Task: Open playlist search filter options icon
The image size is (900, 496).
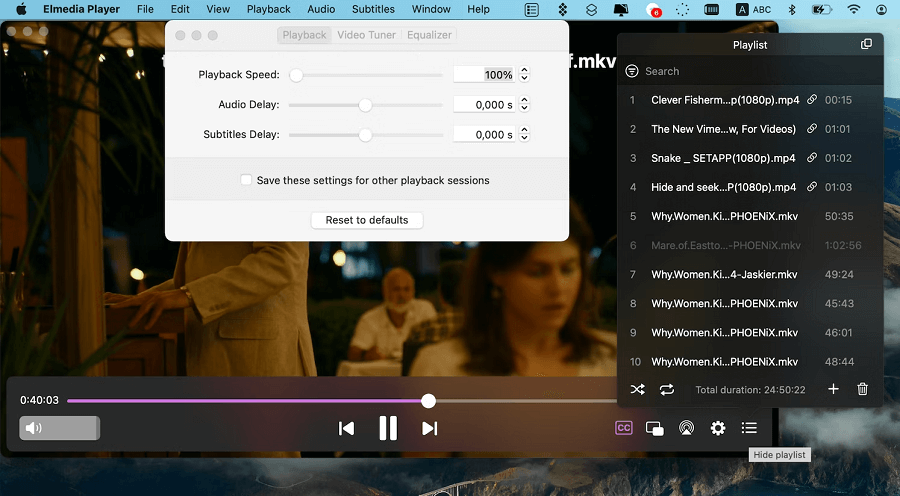Action: [x=631, y=71]
